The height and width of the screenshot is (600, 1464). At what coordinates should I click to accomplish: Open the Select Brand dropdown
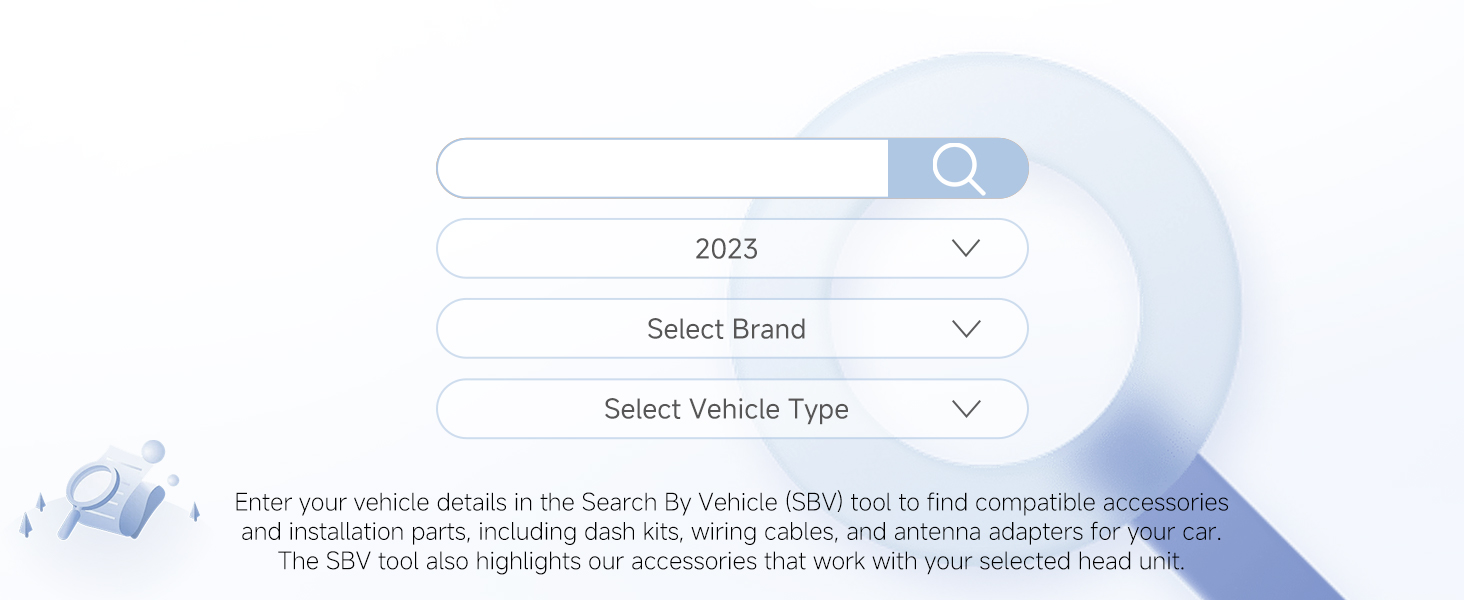[732, 328]
